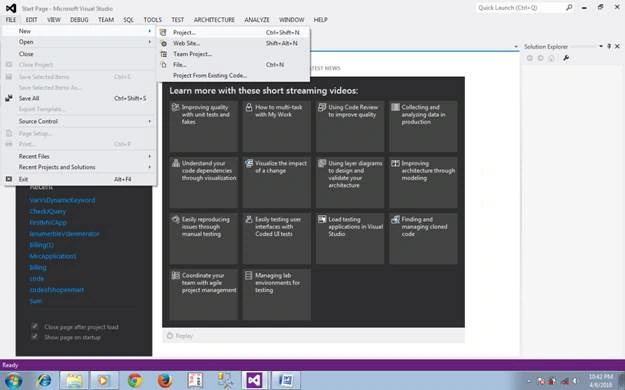Image resolution: width=625 pixels, height=390 pixels.
Task: Select New > Project... menu entry
Action: 234,33
